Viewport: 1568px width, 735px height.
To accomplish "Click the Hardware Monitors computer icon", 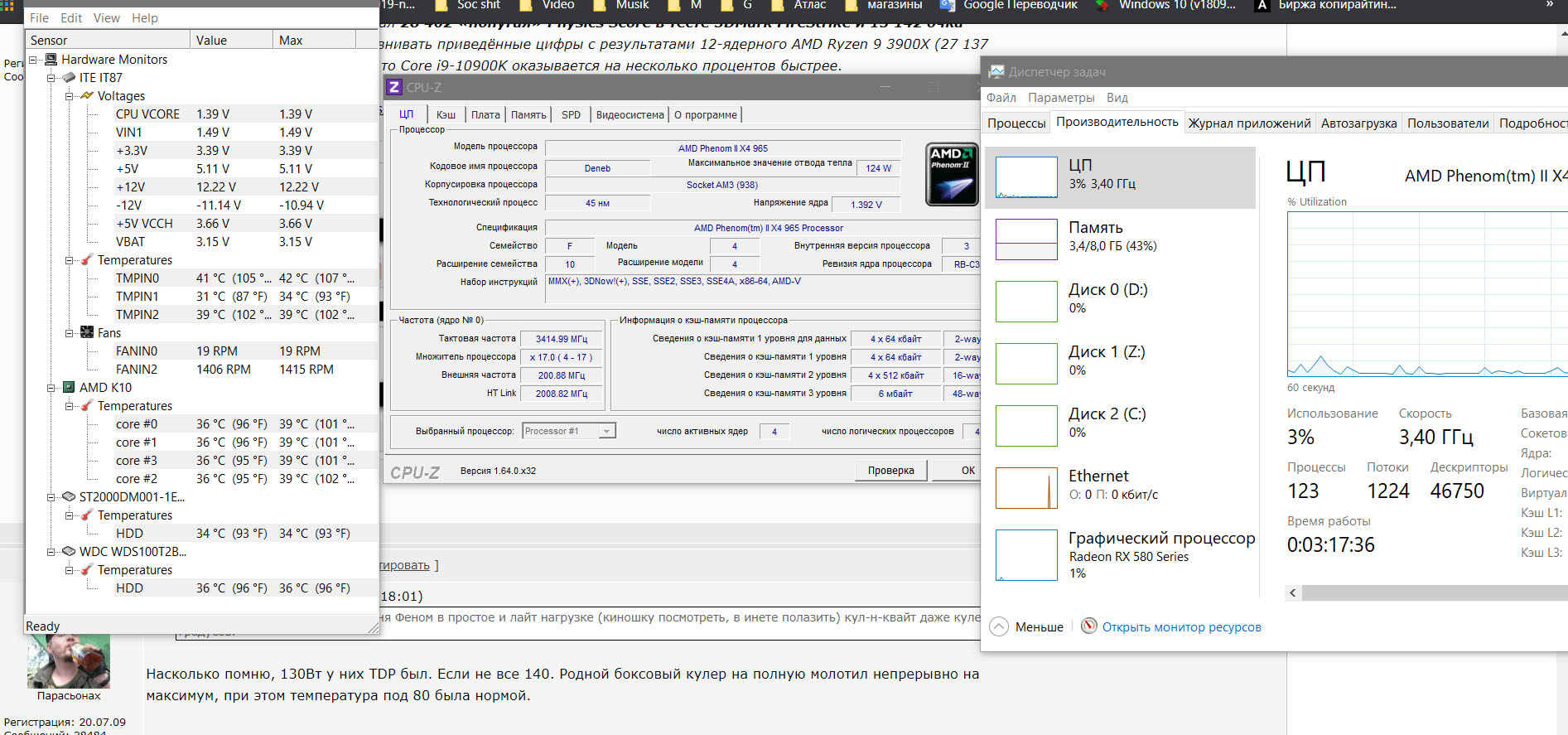I will click(51, 60).
